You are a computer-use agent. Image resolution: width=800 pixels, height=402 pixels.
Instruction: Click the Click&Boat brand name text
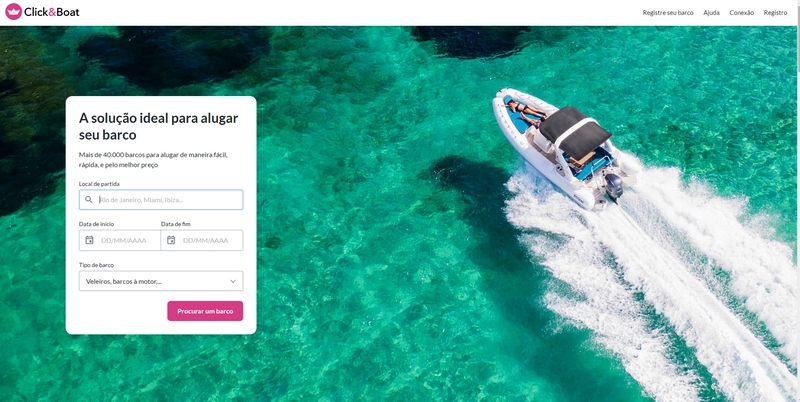(x=52, y=12)
